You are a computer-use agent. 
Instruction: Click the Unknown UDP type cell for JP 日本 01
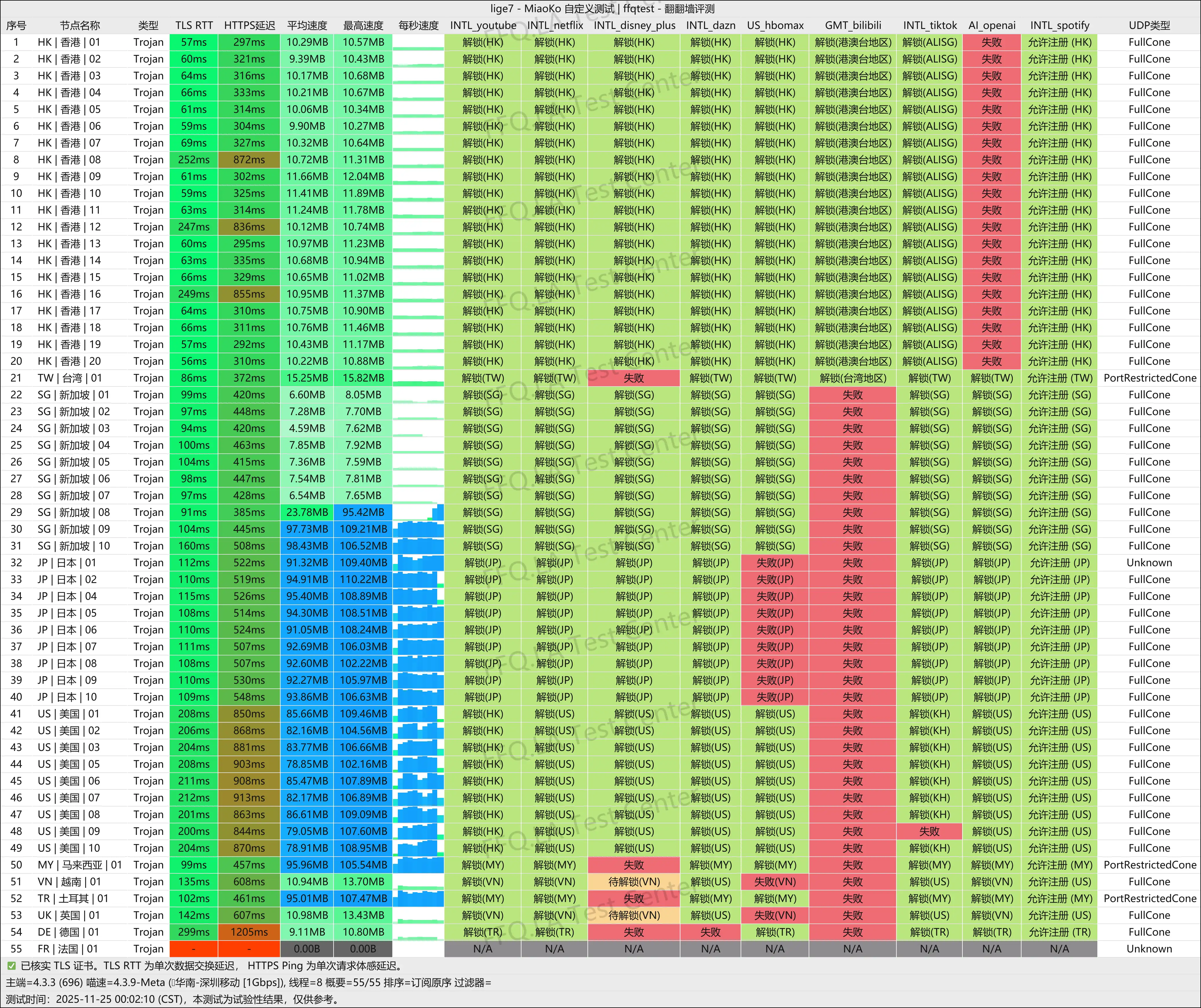pos(1149,563)
